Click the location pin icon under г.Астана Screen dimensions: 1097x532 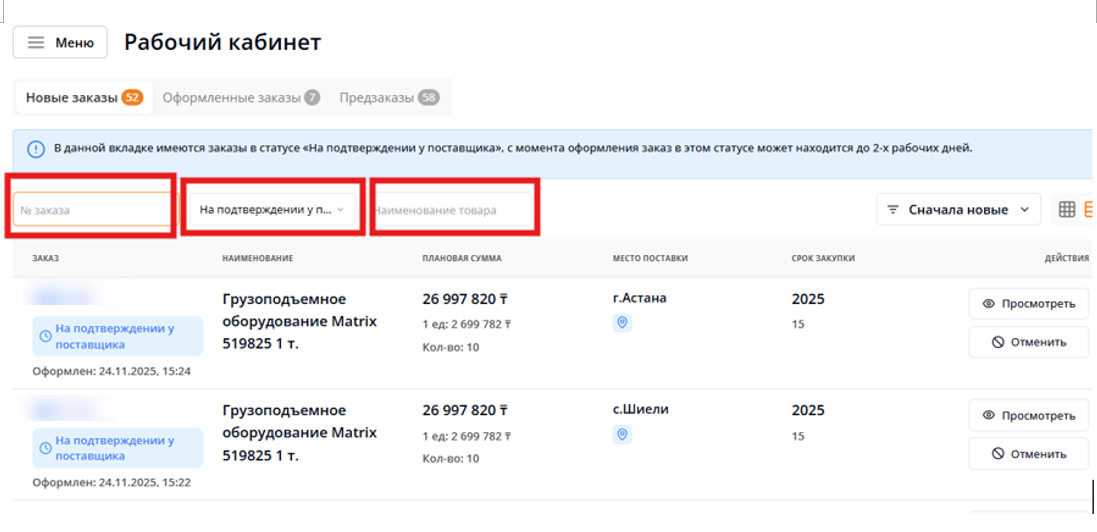pos(622,323)
